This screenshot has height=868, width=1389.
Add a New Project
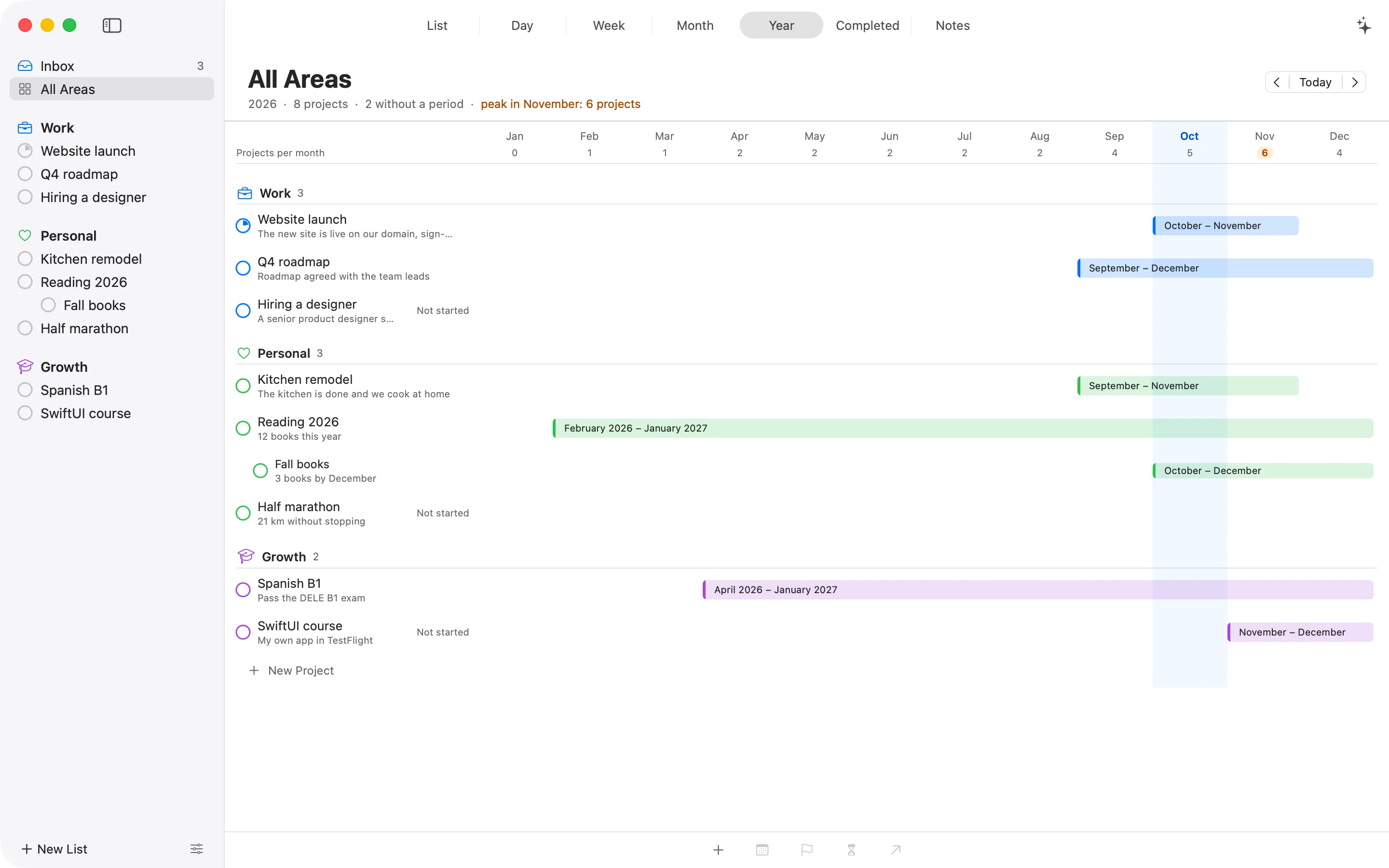tap(291, 670)
